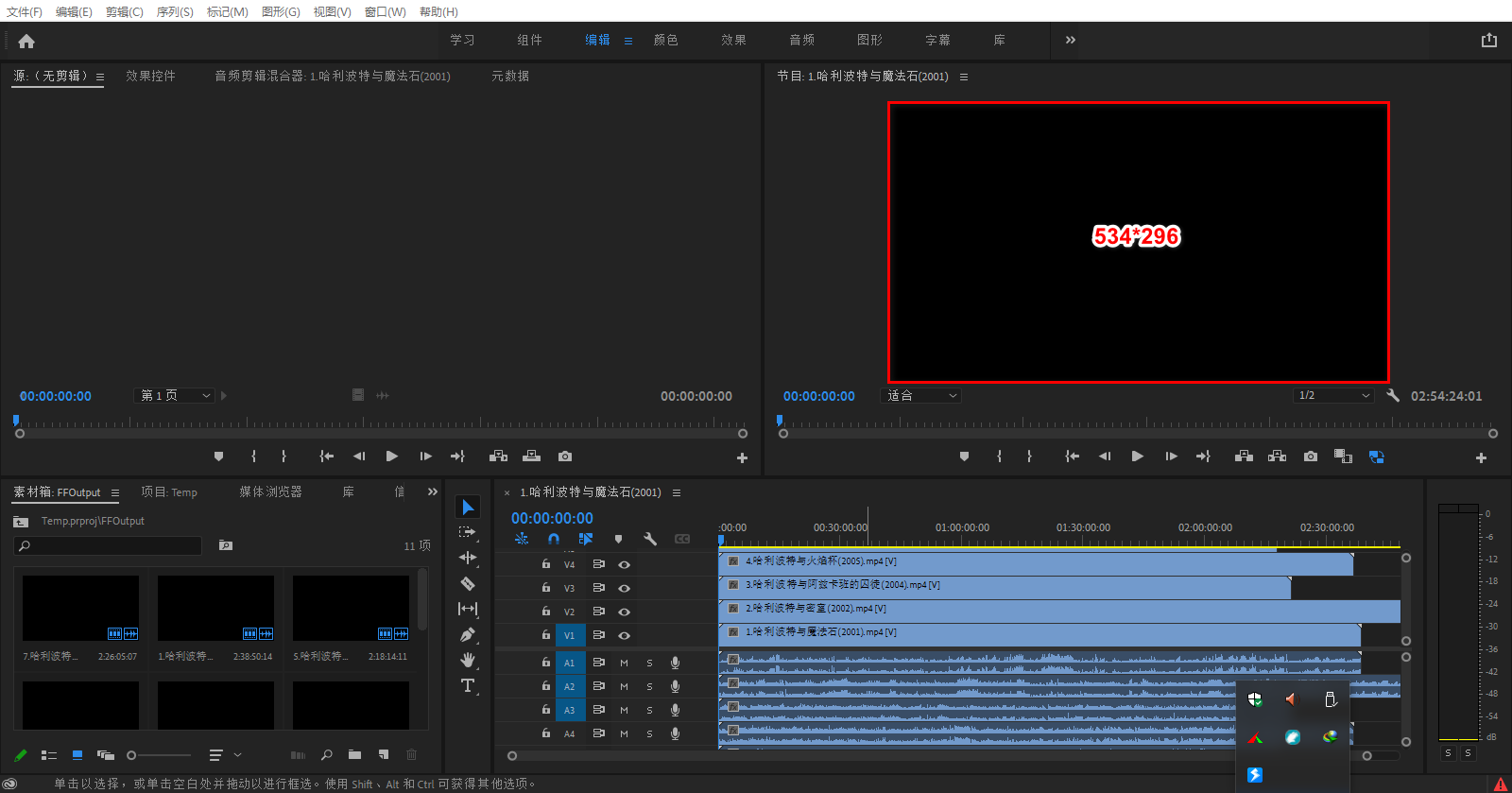Mute audio track A1
1512x793 pixels.
click(624, 663)
